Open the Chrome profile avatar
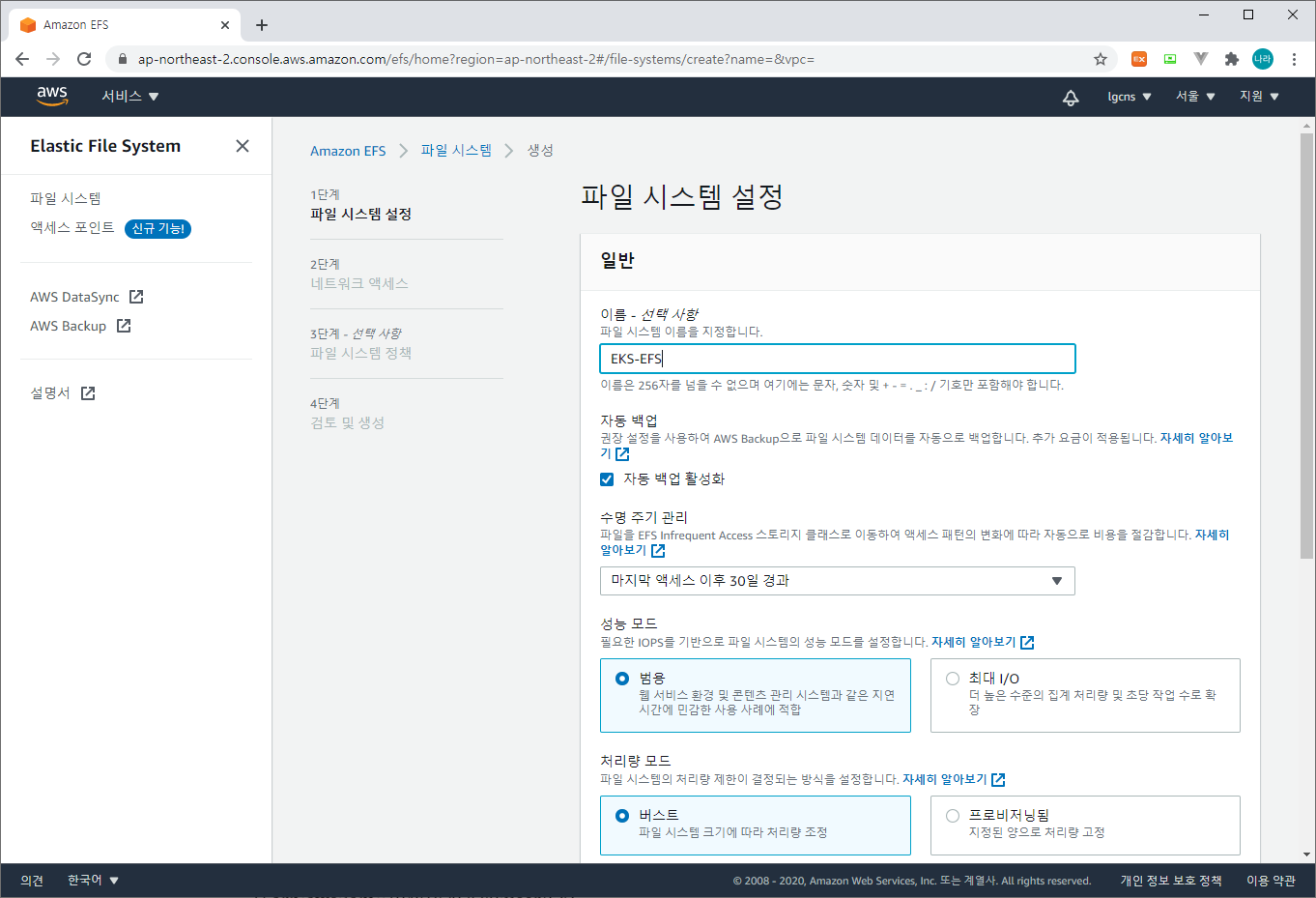Image resolution: width=1316 pixels, height=898 pixels. coord(1263,59)
